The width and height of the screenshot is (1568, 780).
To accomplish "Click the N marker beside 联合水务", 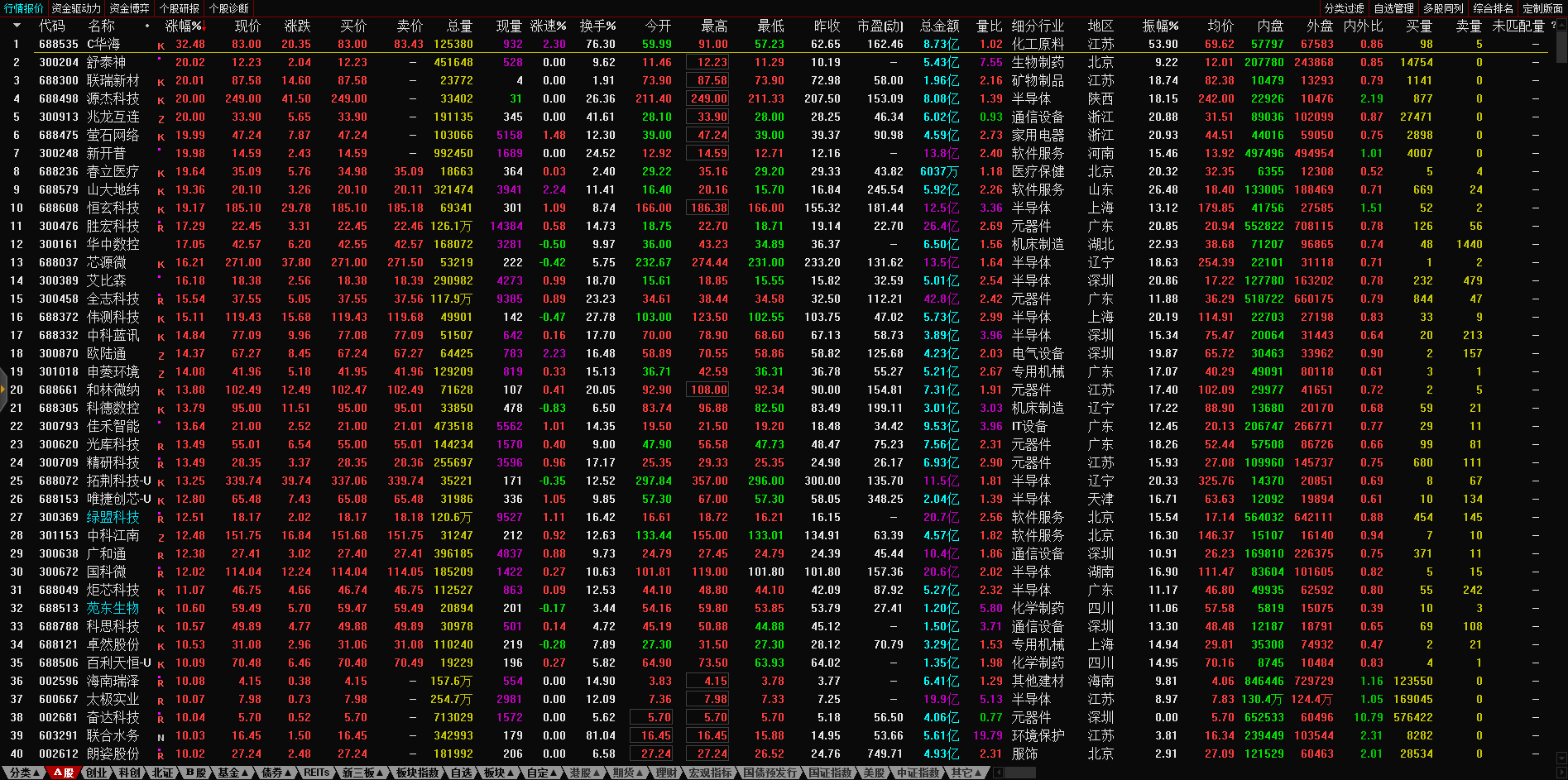I will 161,737.
